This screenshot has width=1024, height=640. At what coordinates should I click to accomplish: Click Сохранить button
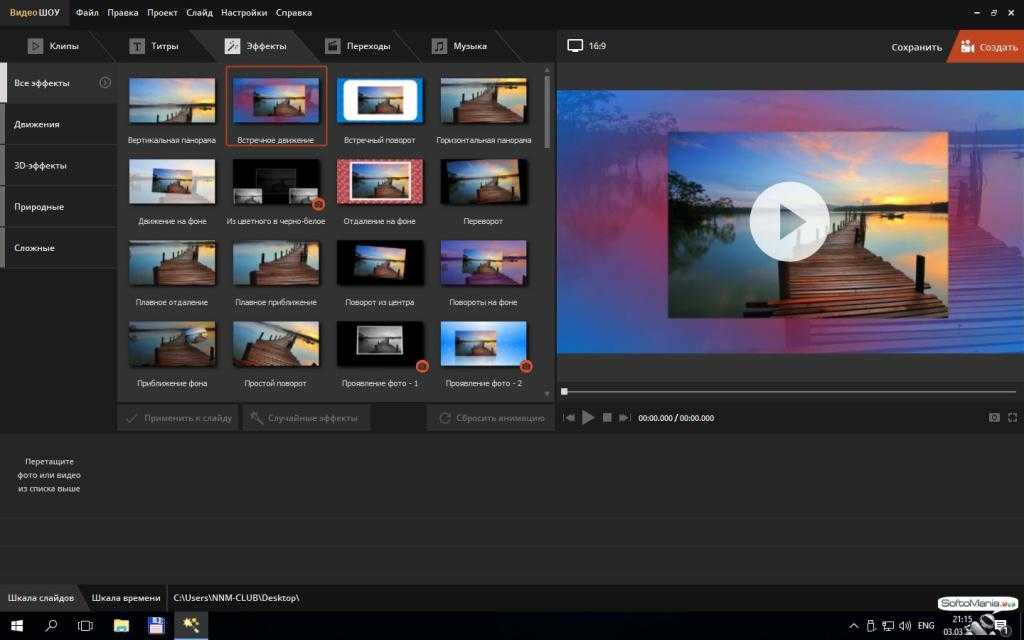(x=916, y=47)
